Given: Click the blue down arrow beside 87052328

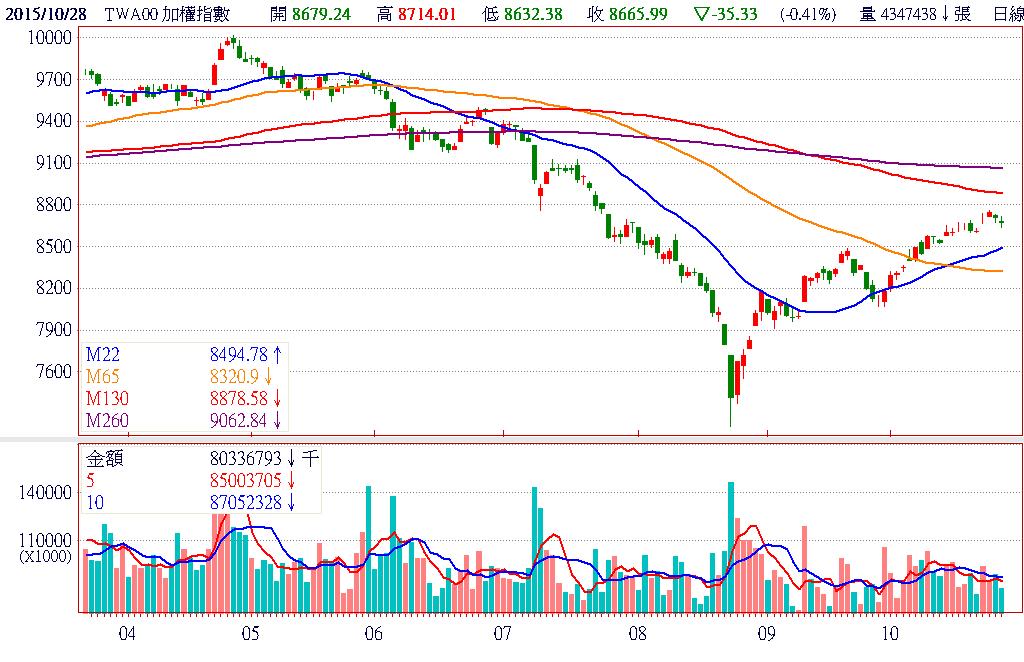Looking at the screenshot, I should [290, 501].
